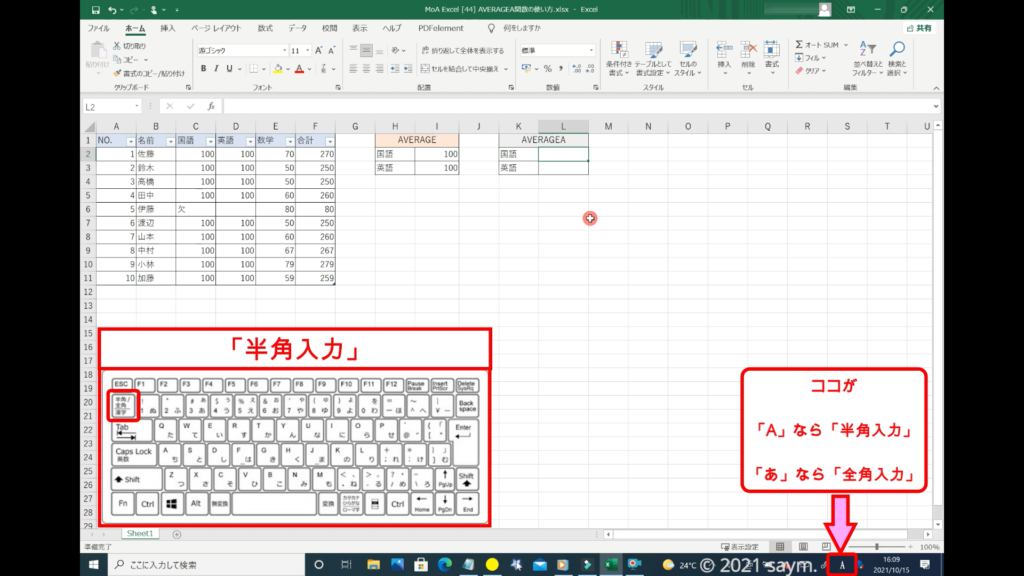The image size is (1024, 576).
Task: Click the Conditional Formatting icon
Action: click(x=620, y=58)
